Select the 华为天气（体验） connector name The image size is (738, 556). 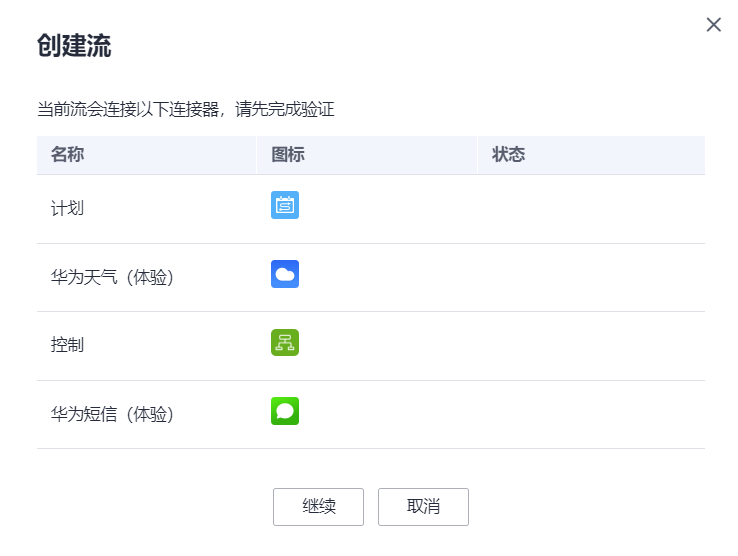[113, 277]
